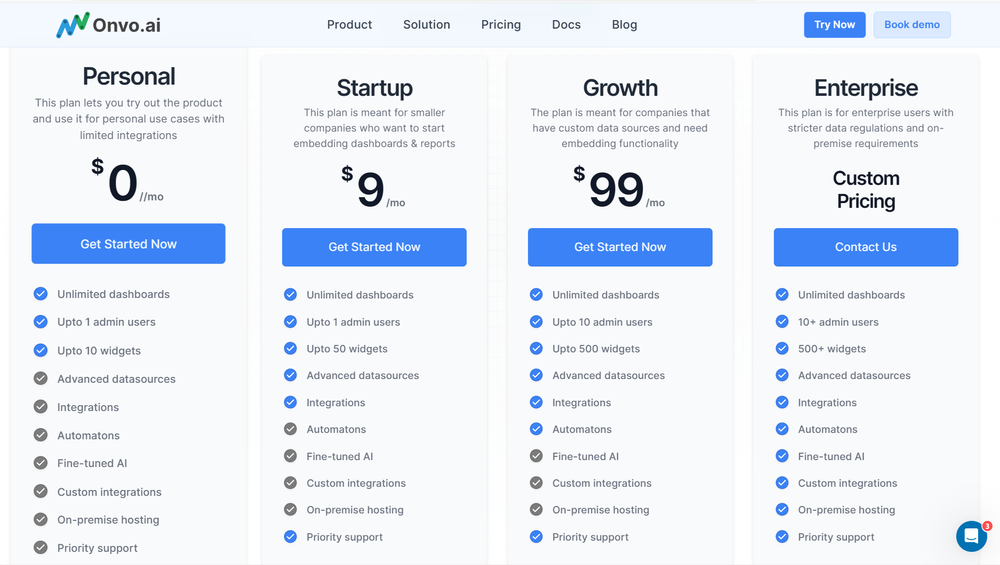Click Personal plan grey Priority support checkmark
Screen dimensions: 1000x565
coord(41,548)
